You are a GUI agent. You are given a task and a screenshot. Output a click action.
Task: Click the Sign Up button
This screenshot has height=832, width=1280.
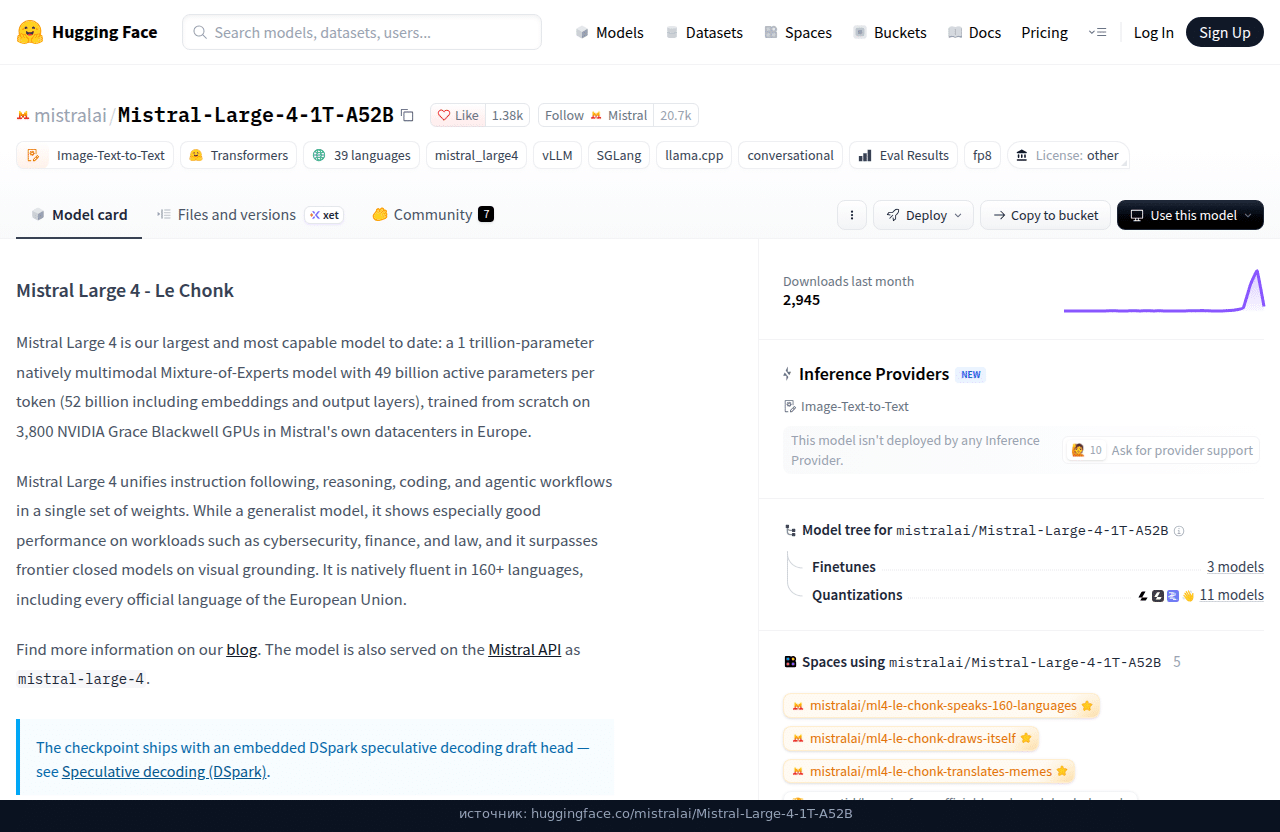[x=1225, y=32]
